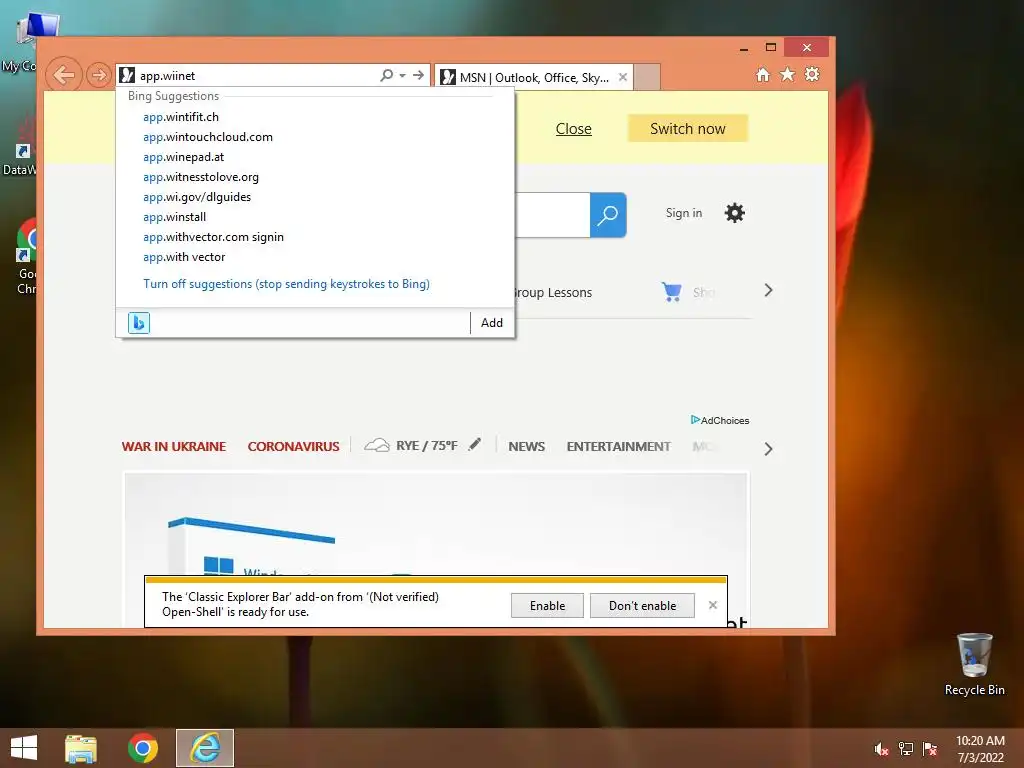The width and height of the screenshot is (1024, 768).
Task: Launch Google Chrome from taskbar
Action: pyautogui.click(x=143, y=748)
